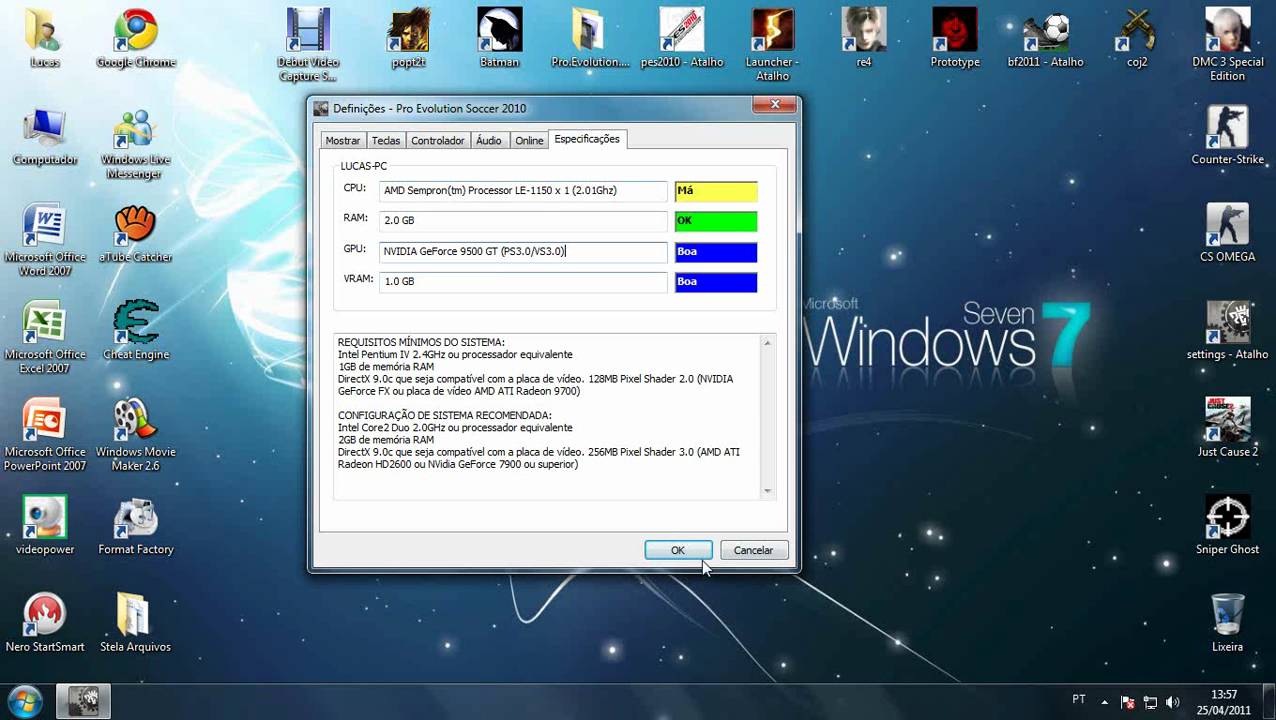Close the Definições dialog window
The width and height of the screenshot is (1276, 720).
(775, 104)
